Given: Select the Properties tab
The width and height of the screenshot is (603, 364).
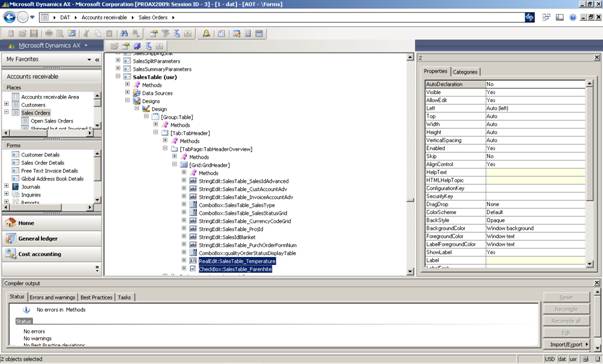Looking at the screenshot, I should [435, 71].
